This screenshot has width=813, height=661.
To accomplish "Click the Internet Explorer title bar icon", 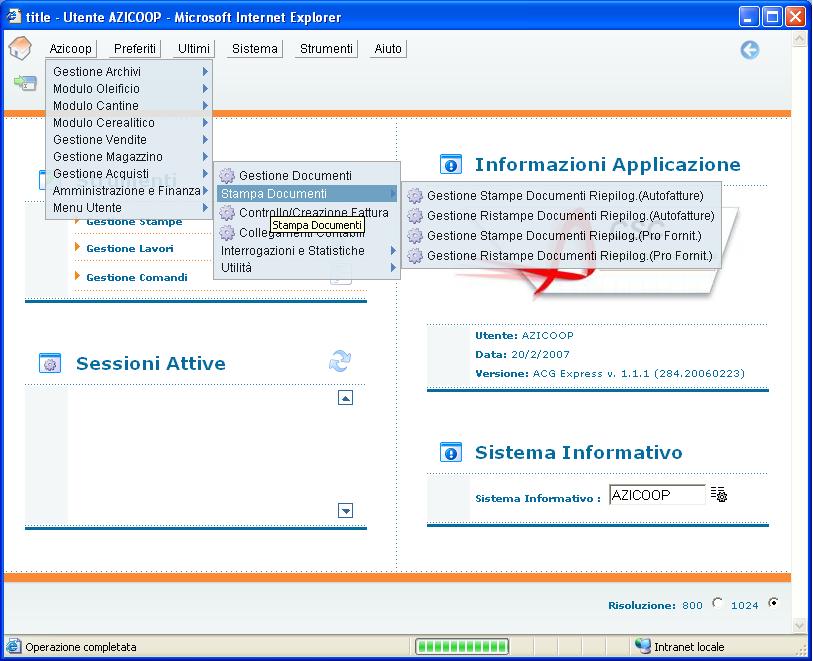I will 13,17.
